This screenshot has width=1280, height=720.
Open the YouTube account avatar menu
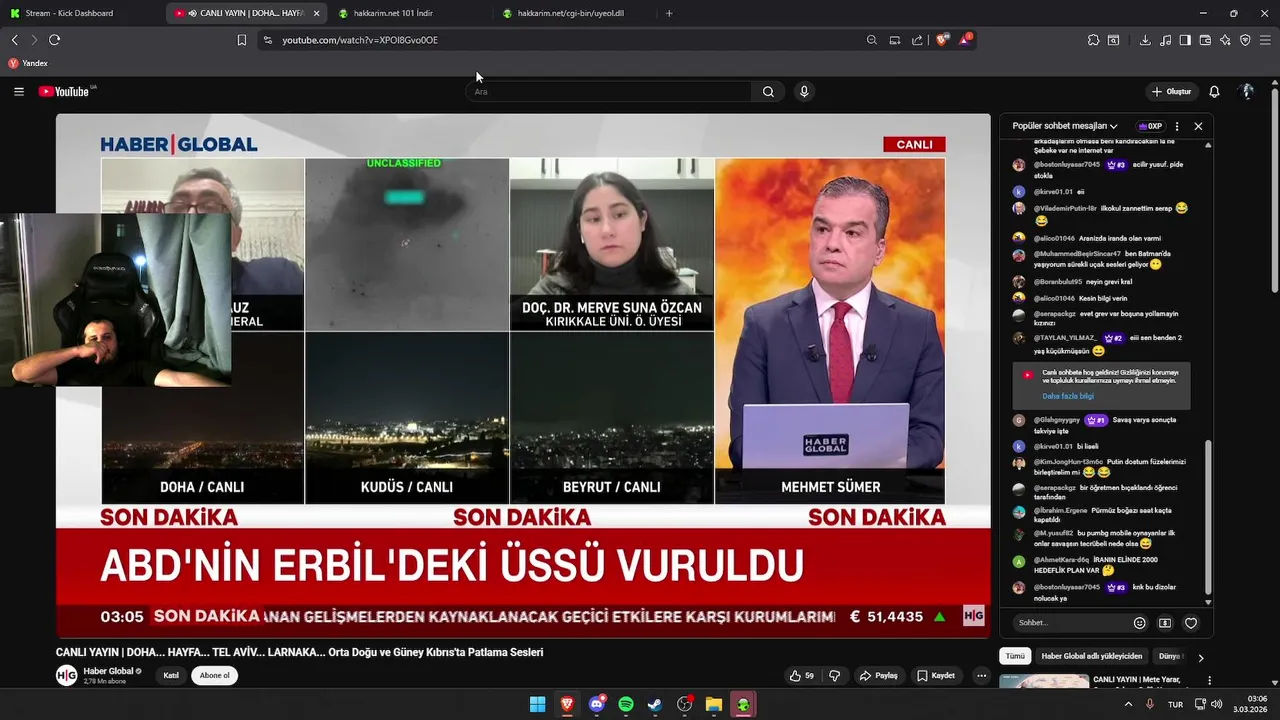tap(1247, 91)
